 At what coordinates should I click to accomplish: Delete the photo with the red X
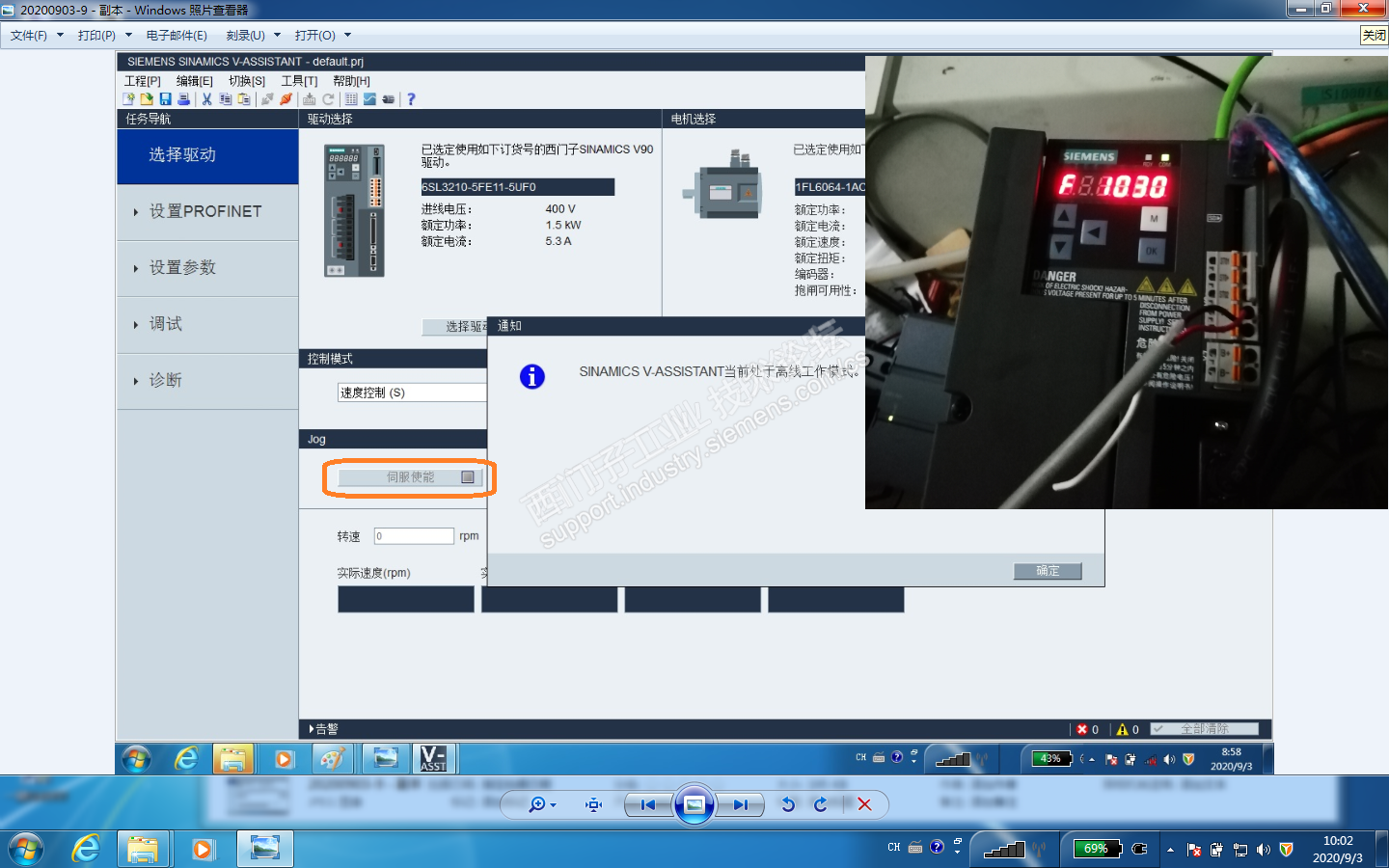coord(864,804)
